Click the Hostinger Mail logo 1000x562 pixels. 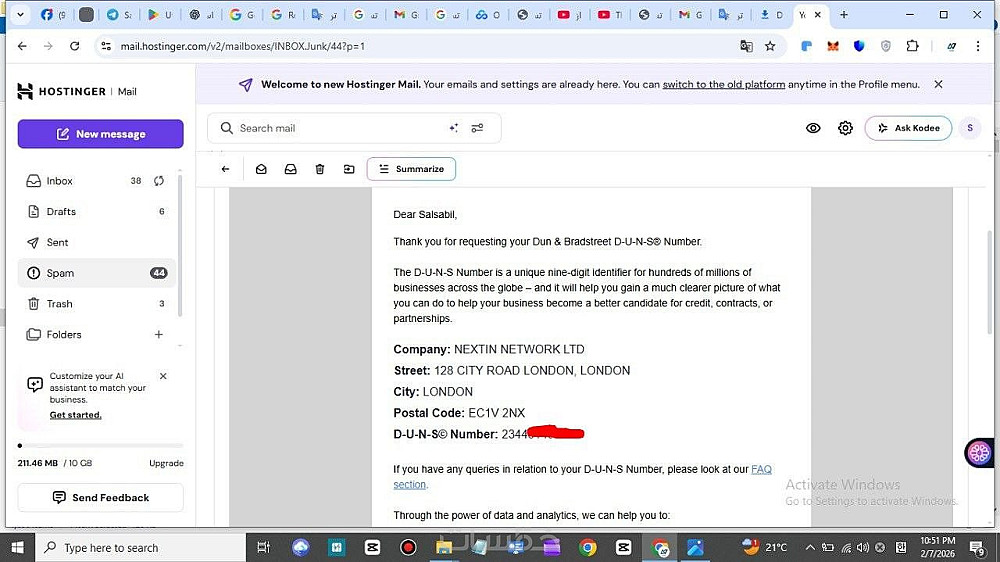[77, 91]
